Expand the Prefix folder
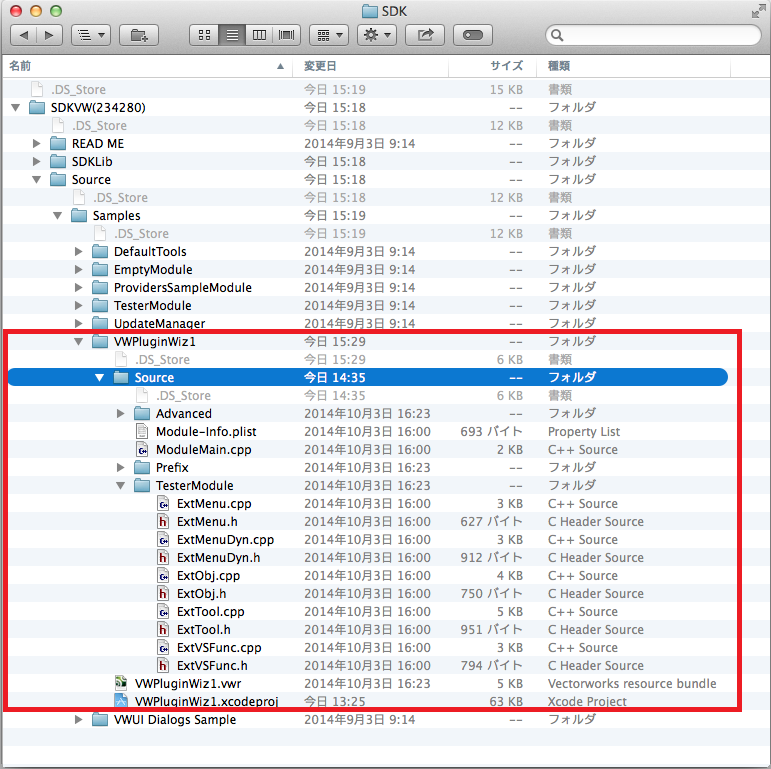The height and width of the screenshot is (769, 771). pyautogui.click(x=120, y=468)
